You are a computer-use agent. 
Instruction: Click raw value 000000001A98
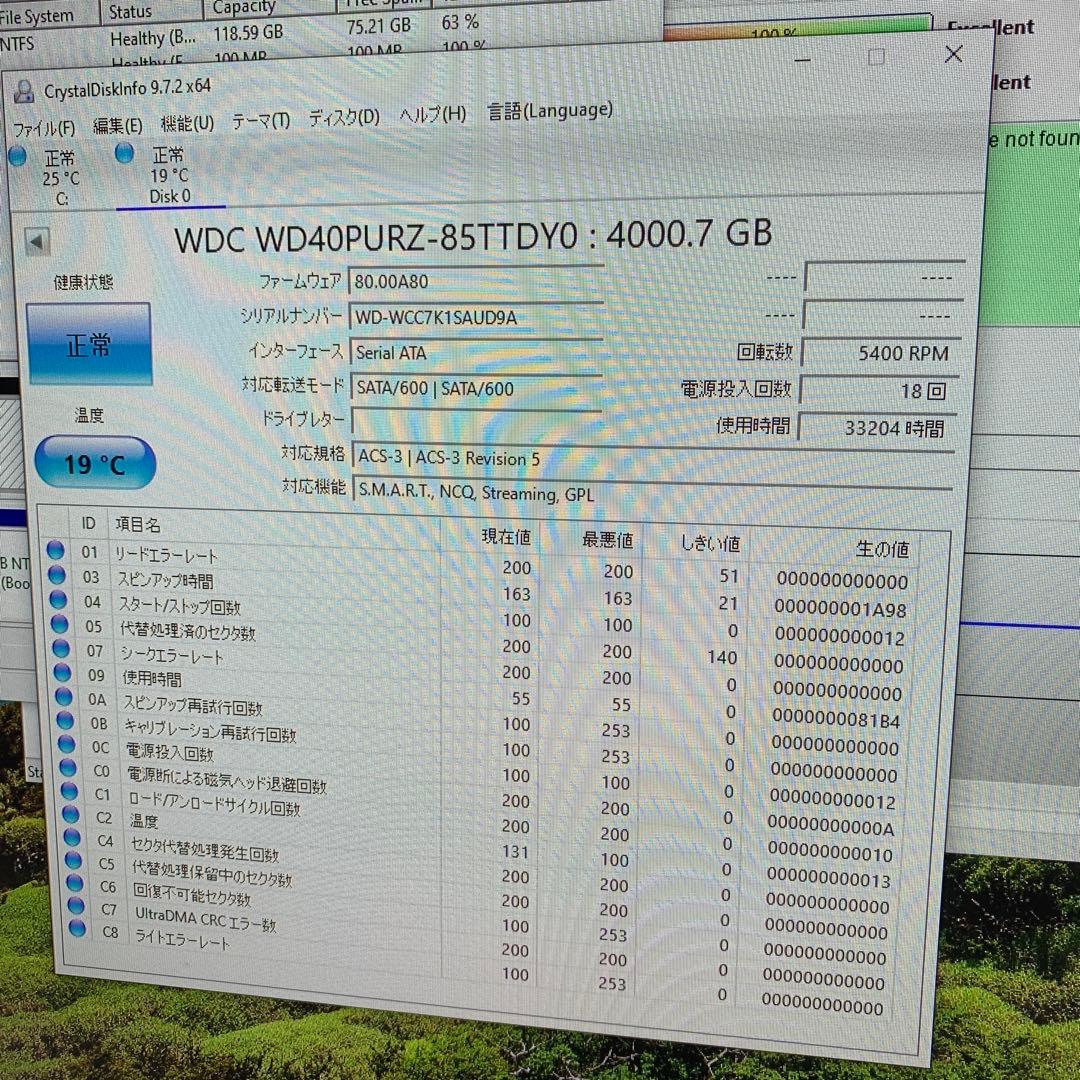840,608
